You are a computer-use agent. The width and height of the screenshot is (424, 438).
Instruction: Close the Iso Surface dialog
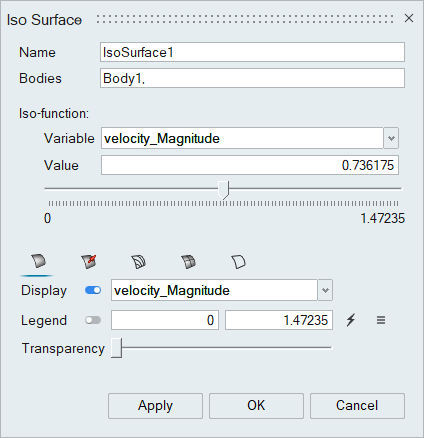coord(409,18)
